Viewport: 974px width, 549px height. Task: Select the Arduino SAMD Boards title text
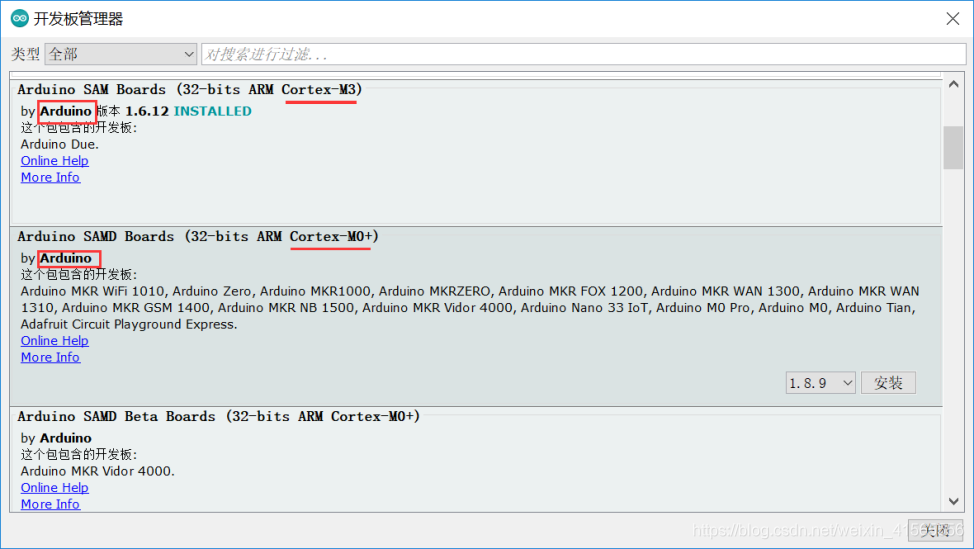point(198,237)
